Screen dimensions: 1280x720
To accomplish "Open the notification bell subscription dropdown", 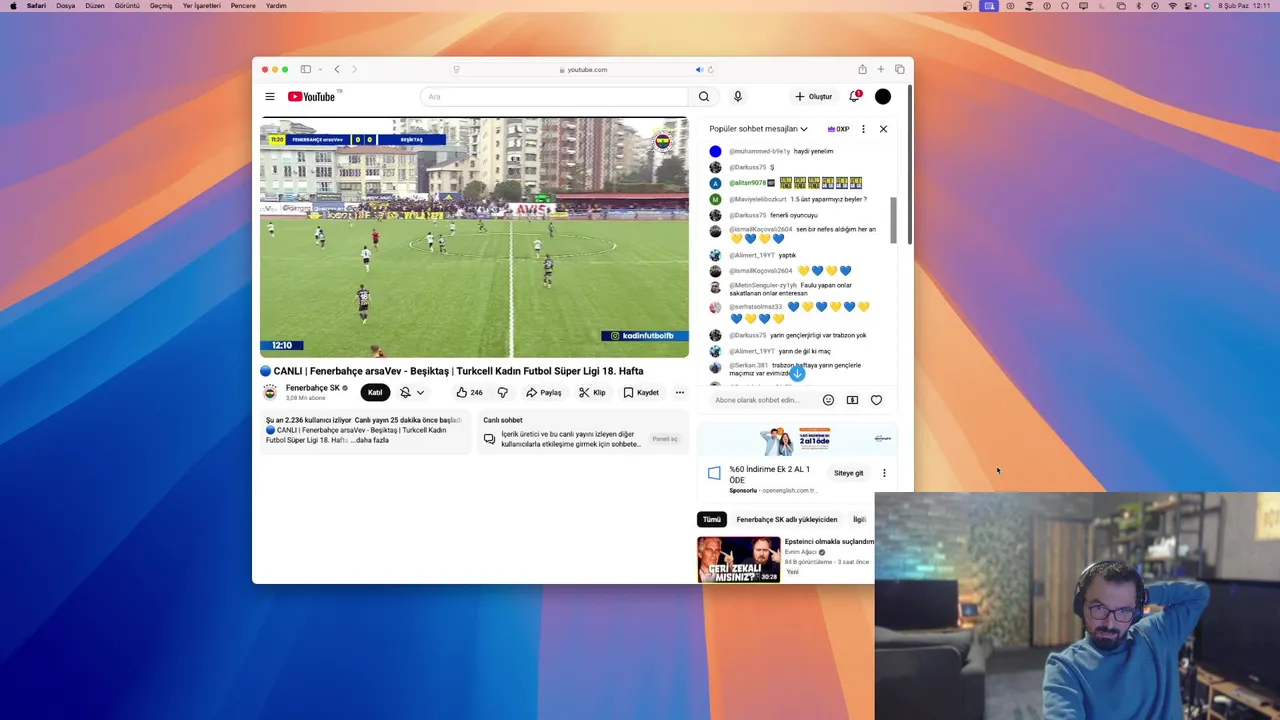I will click(412, 393).
